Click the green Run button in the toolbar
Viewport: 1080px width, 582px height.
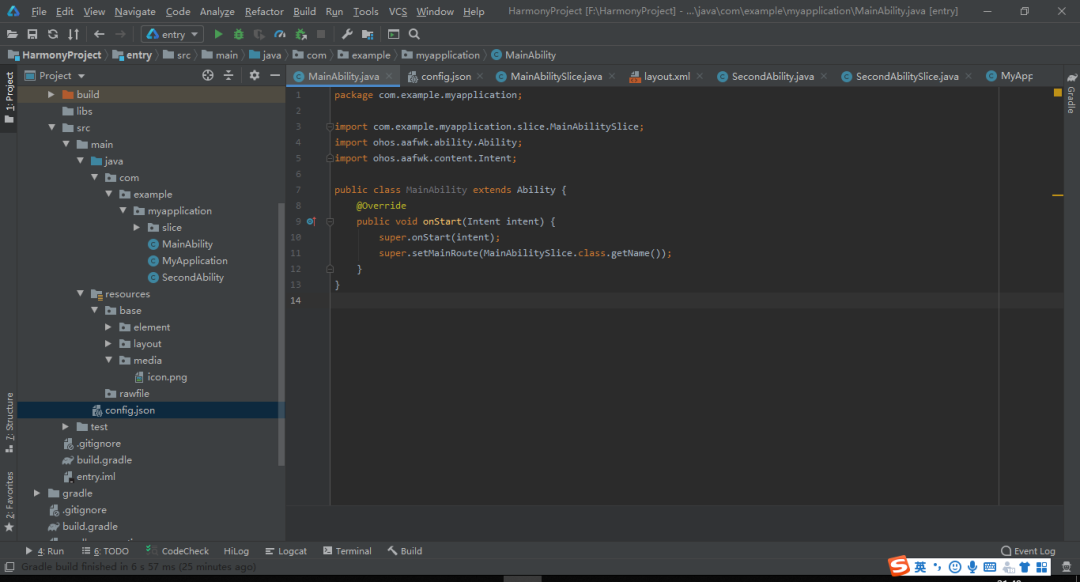(x=219, y=34)
